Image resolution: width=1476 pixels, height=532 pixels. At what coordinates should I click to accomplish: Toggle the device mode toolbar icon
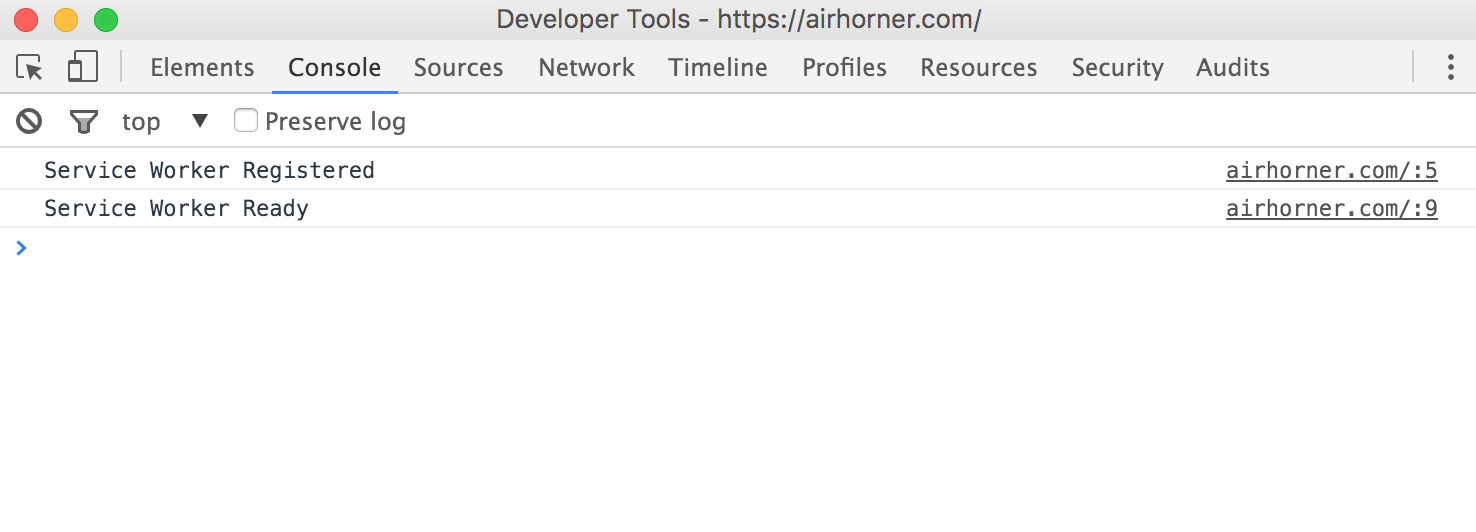(82, 68)
